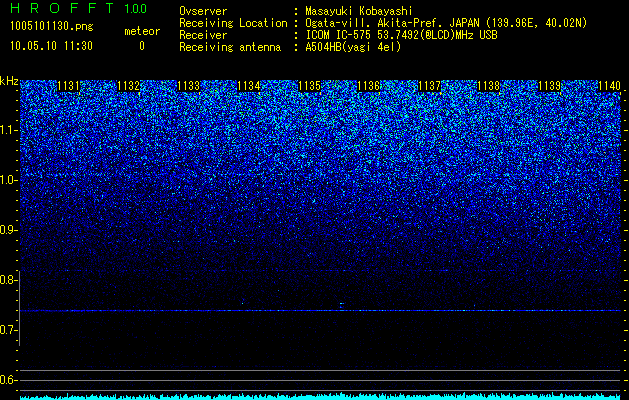Click the HROFFT title text
The image size is (629, 400).
pyautogui.click(x=62, y=8)
